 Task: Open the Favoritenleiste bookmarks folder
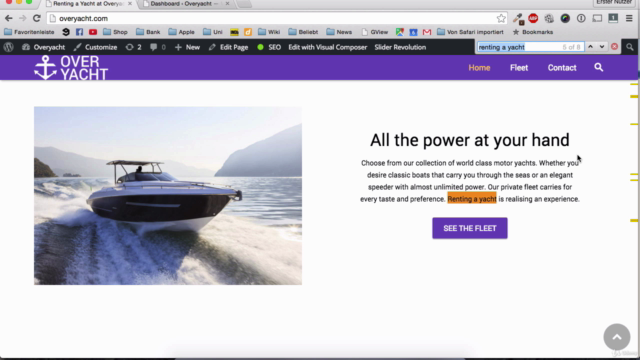click(29, 32)
